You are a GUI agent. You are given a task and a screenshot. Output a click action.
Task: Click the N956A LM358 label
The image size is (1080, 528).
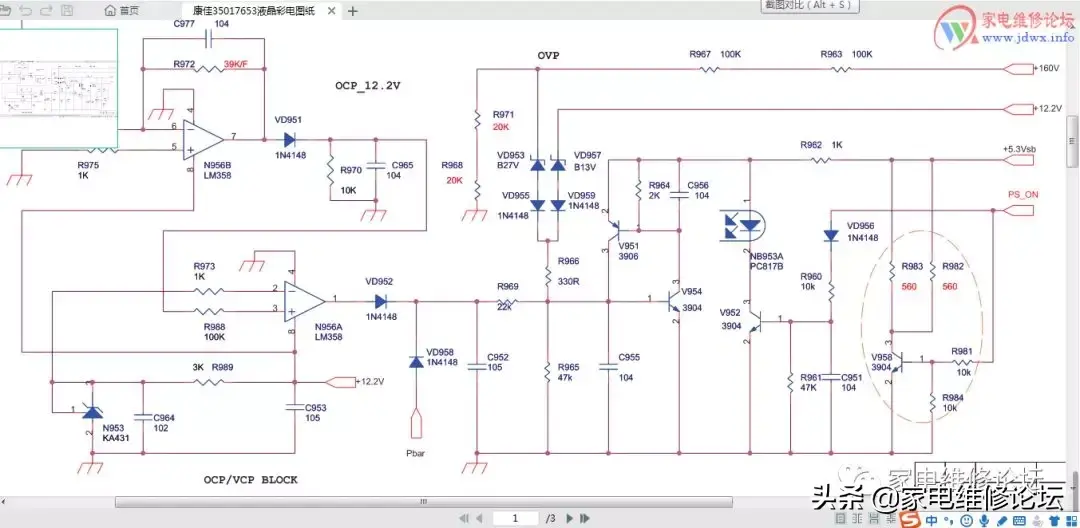pos(329,332)
